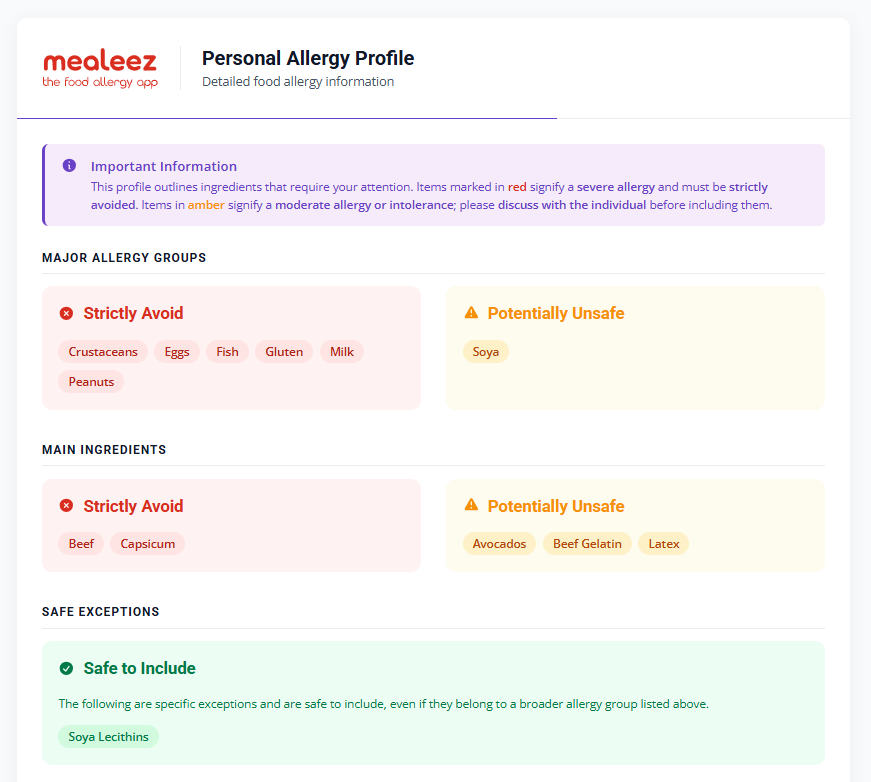Click the Fish allergy tag
871x782 pixels.
tap(228, 352)
